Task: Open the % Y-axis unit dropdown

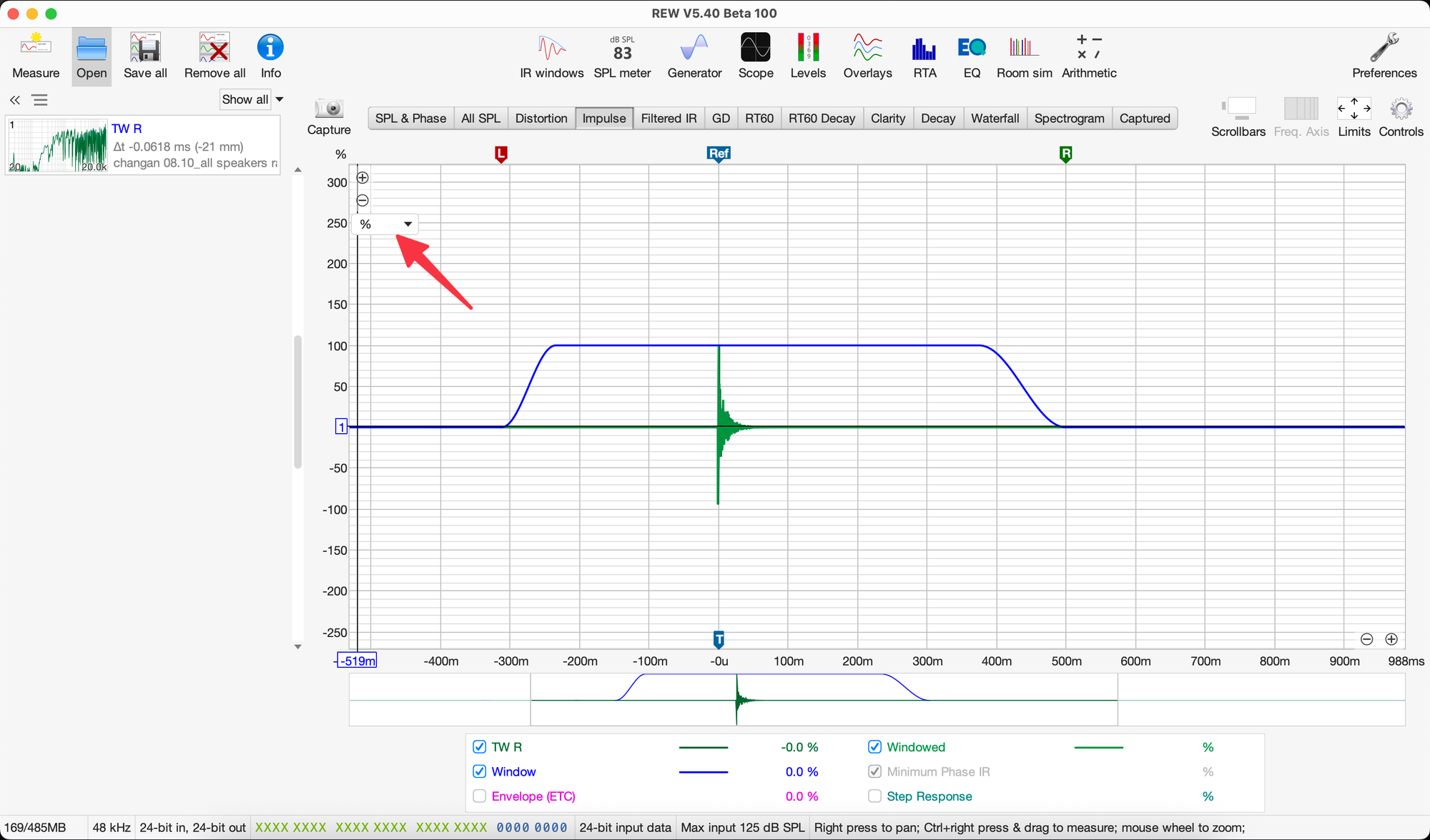Action: tap(386, 224)
